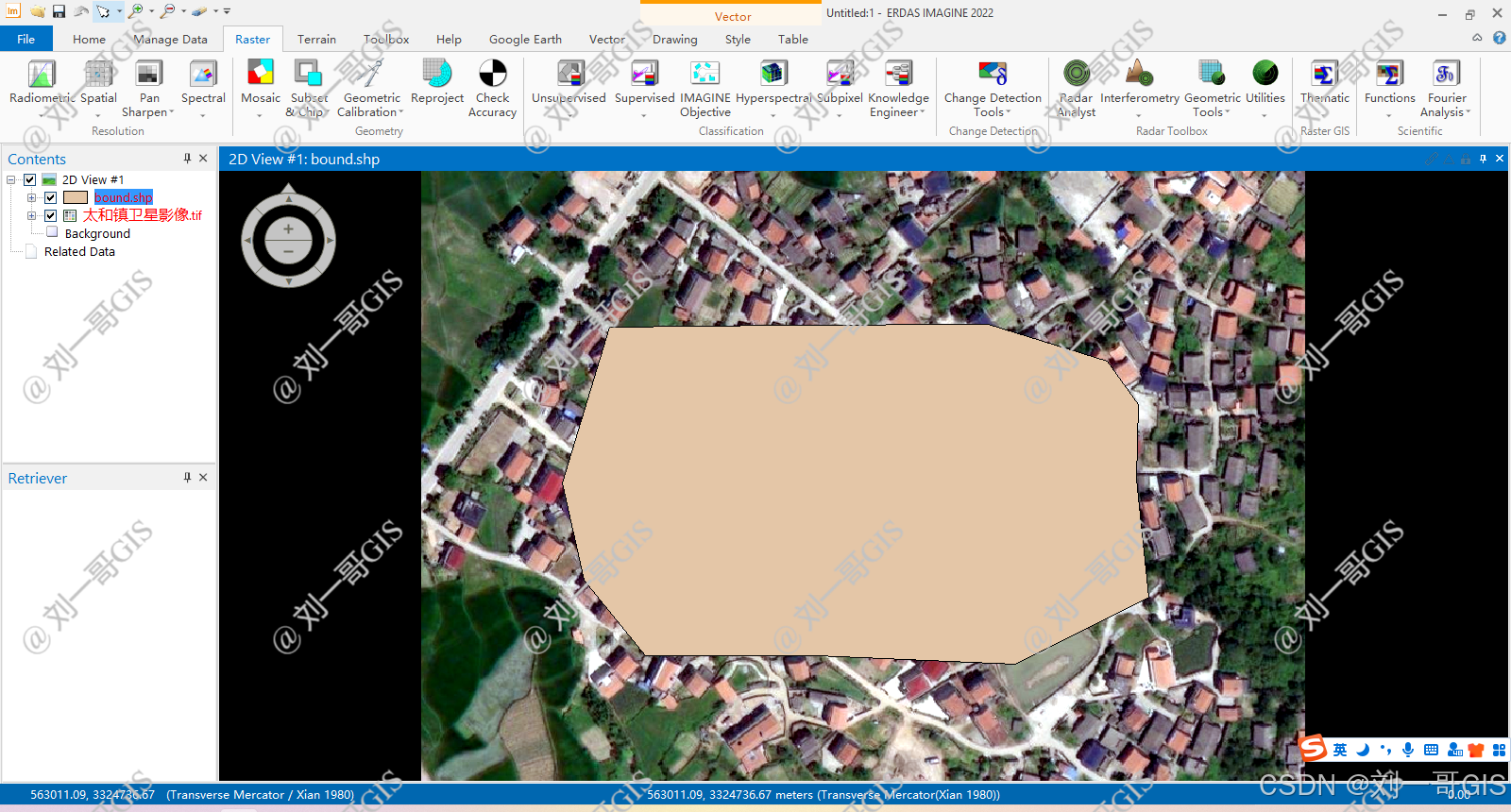1511x812 pixels.
Task: Open the Pan Sharpen tool
Action: click(x=149, y=87)
